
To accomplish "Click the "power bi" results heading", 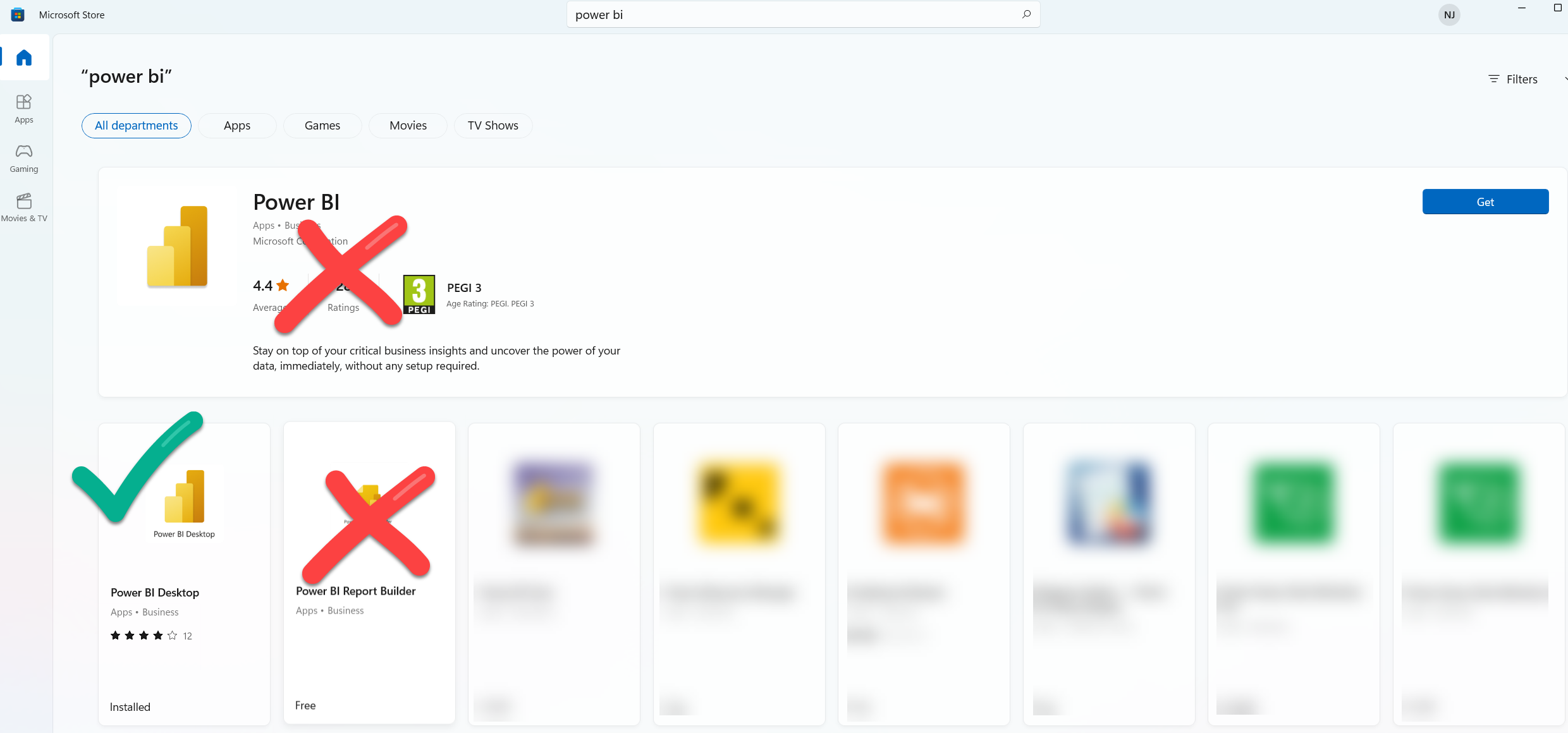I will coord(126,76).
